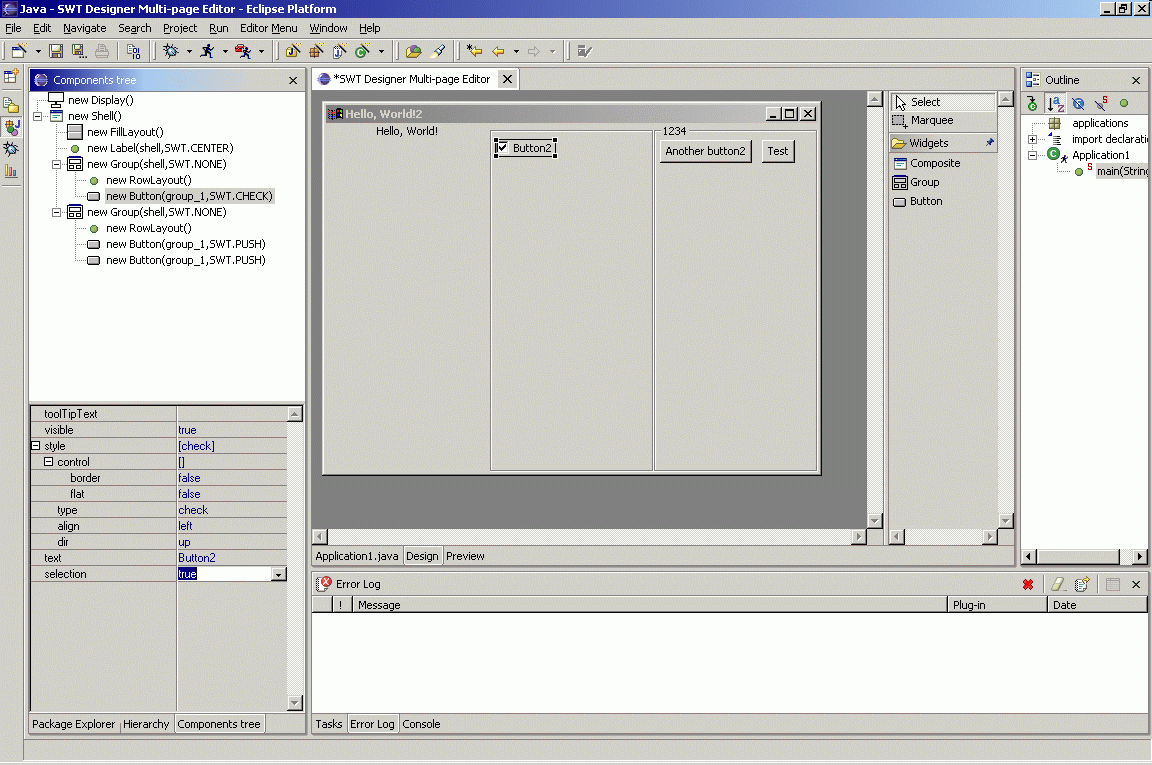Viewport: 1152px width, 765px height.
Task: Click the Save floppy disk icon
Action: click(56, 51)
